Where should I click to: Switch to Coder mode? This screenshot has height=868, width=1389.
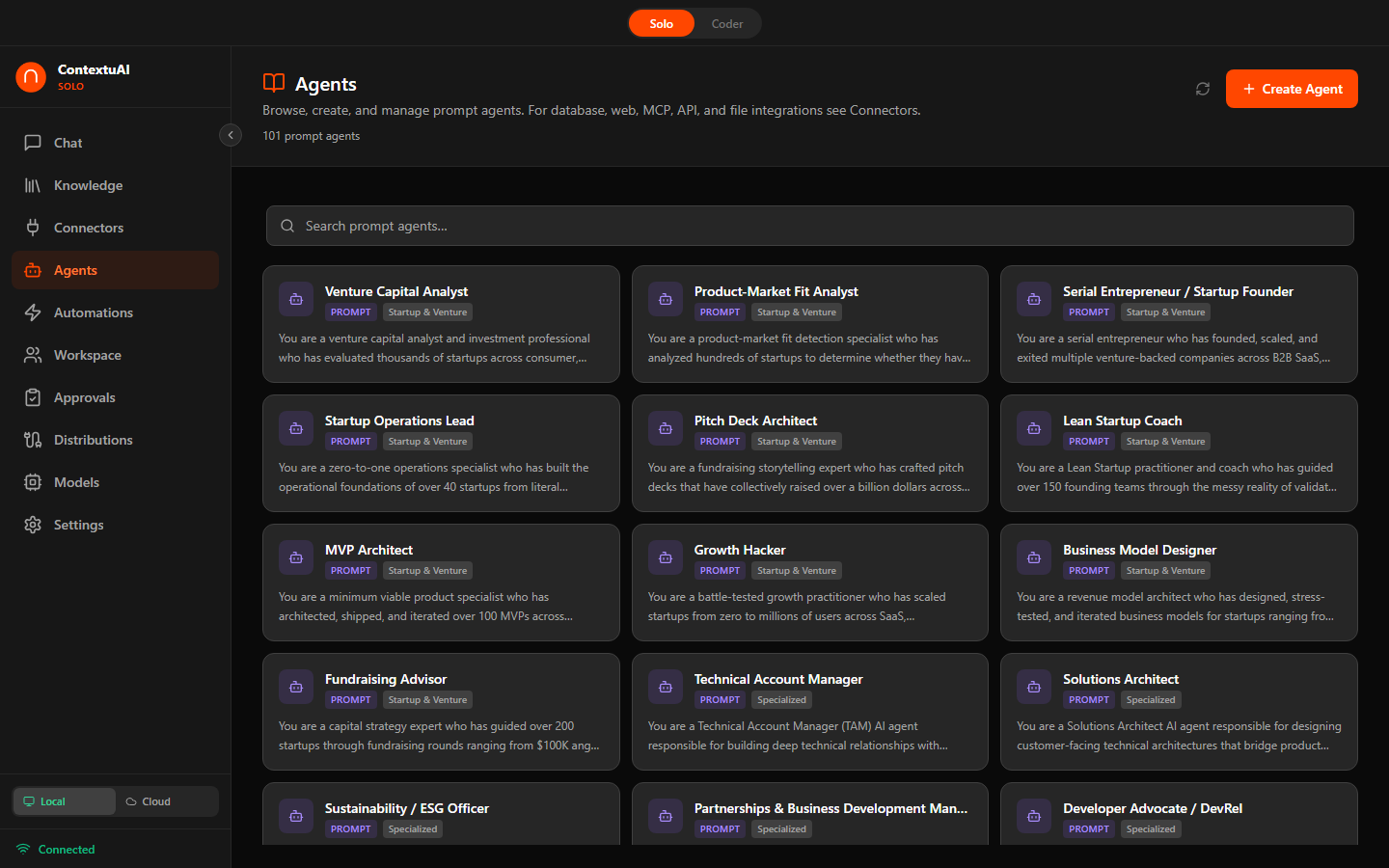click(x=727, y=23)
